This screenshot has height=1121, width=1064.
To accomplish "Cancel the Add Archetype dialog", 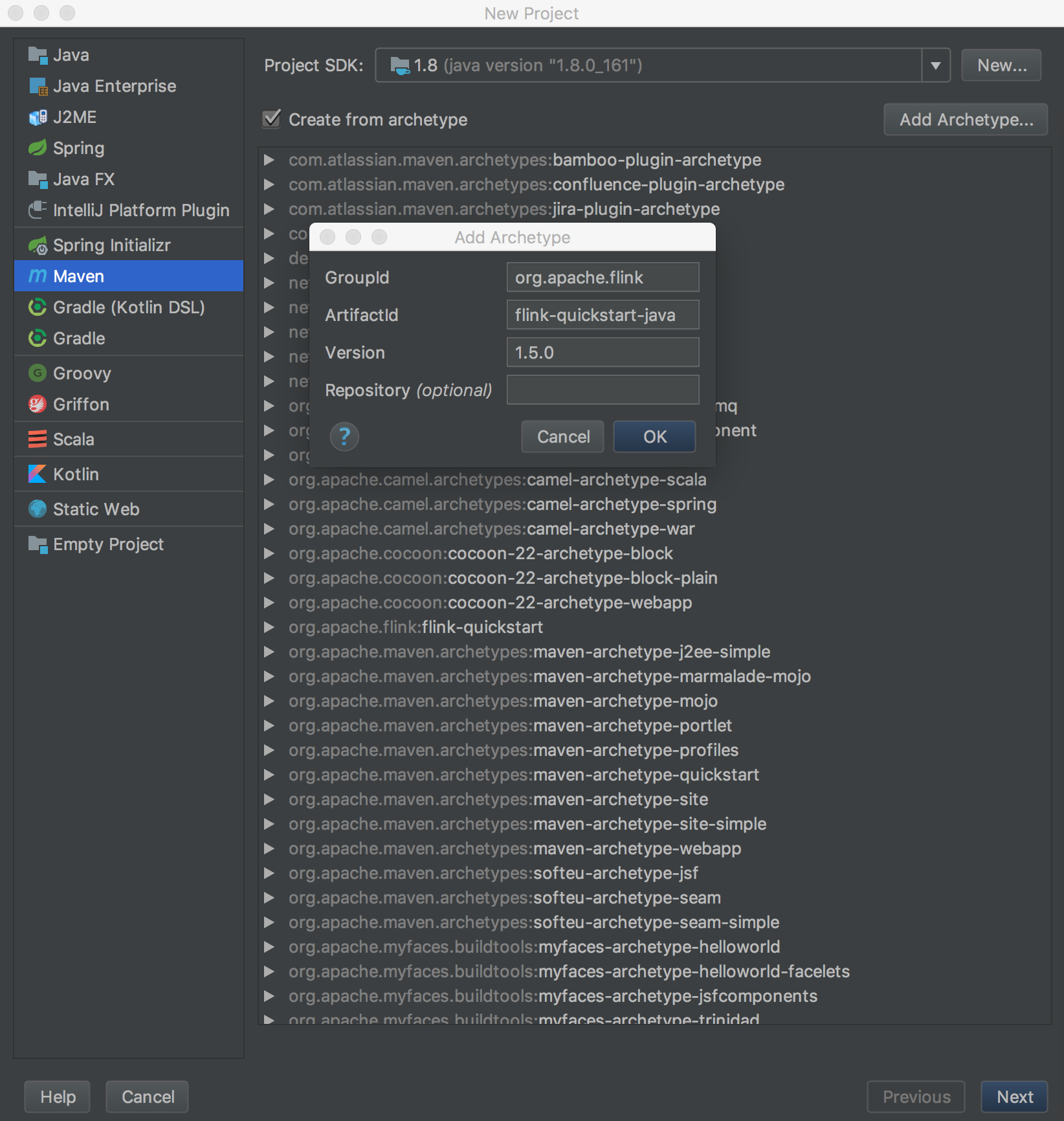I will [563, 437].
